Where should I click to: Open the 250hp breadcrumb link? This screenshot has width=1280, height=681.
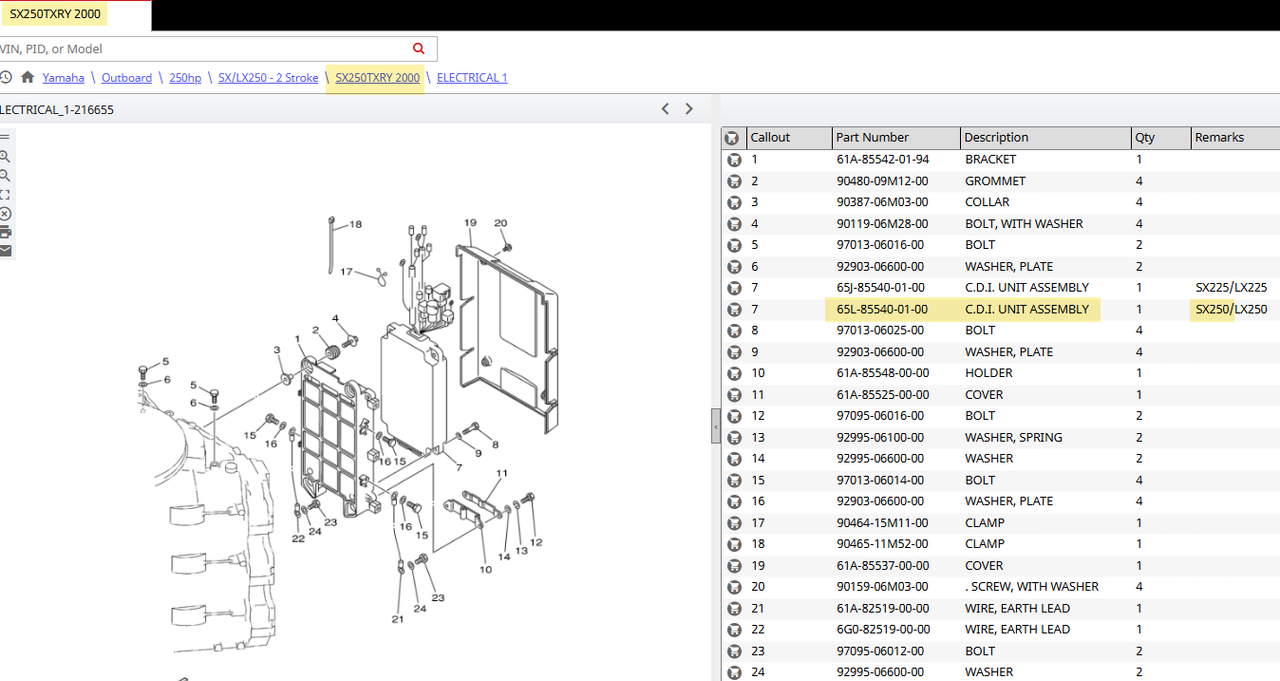[185, 77]
